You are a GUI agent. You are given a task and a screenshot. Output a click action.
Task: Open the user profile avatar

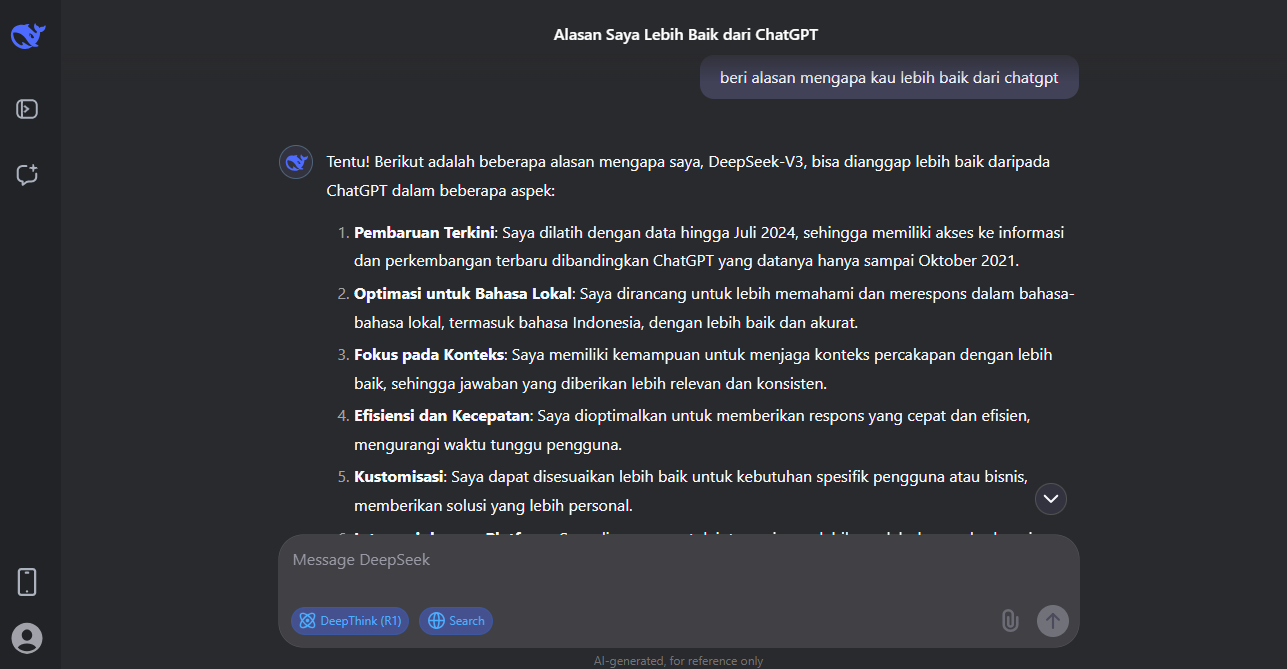click(27, 638)
